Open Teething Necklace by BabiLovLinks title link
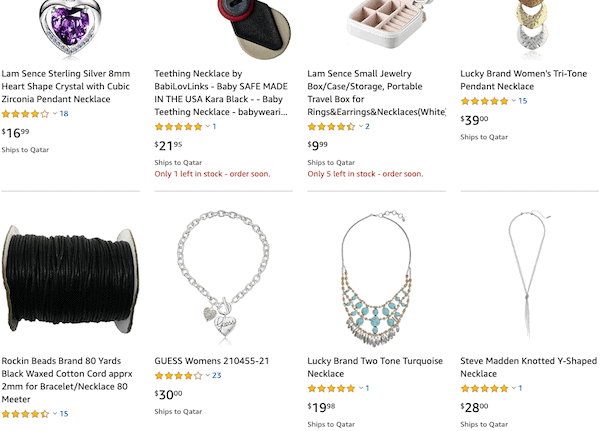The width and height of the screenshot is (600, 431). click(x=221, y=93)
